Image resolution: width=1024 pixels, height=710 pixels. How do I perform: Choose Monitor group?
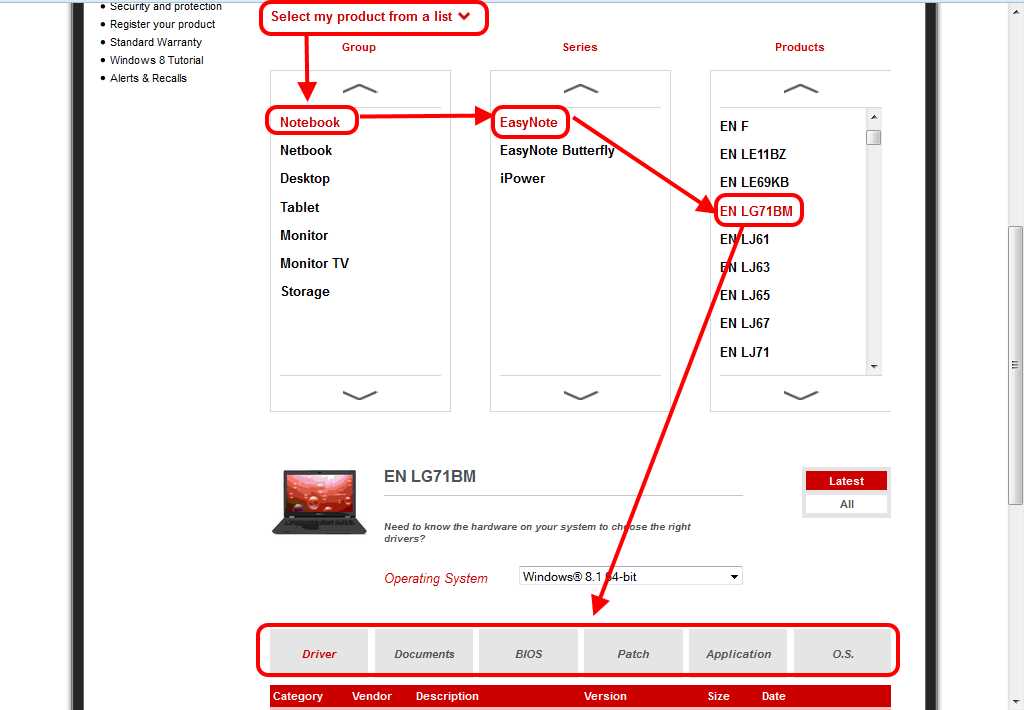[x=304, y=235]
